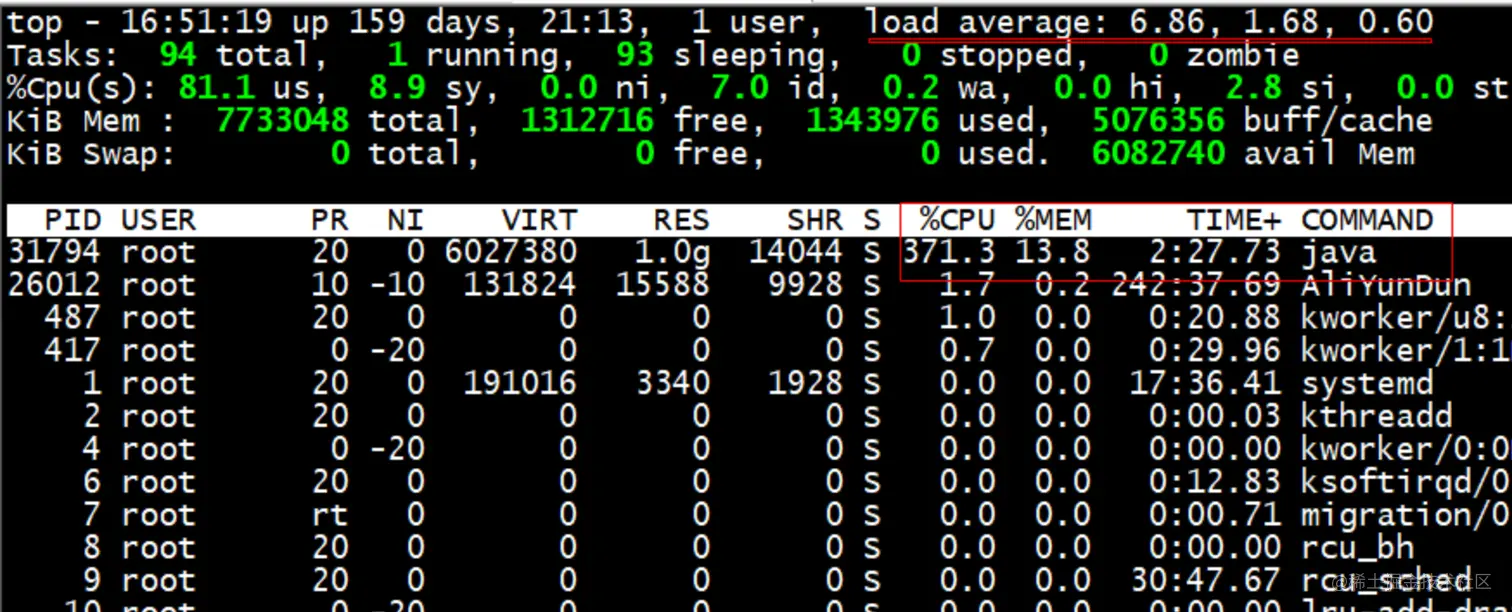The width and height of the screenshot is (1512, 612).
Task: Click the migration/0 command name
Action: tap(1406, 516)
